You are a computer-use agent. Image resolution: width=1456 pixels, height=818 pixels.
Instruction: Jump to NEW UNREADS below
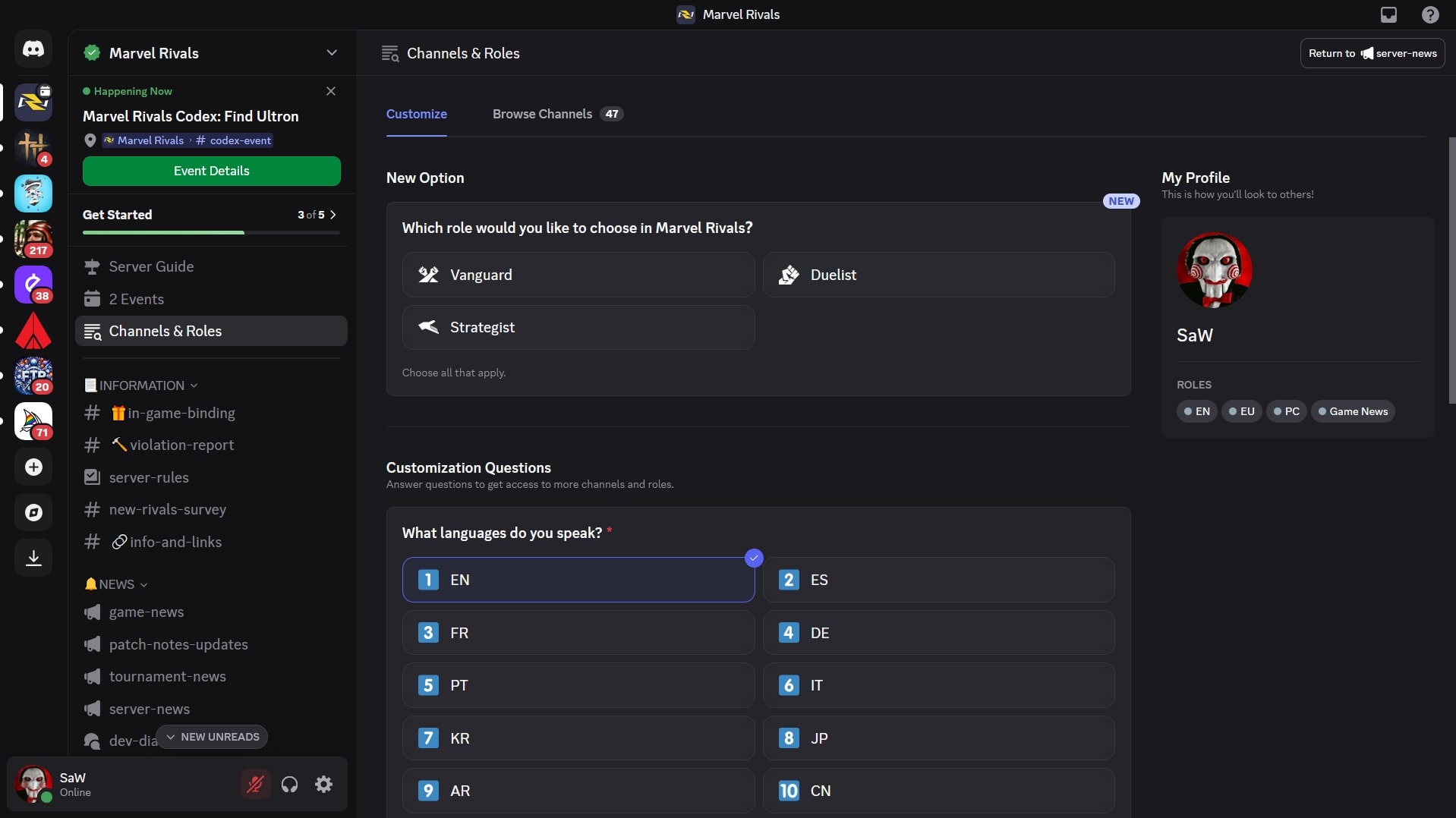click(x=212, y=737)
